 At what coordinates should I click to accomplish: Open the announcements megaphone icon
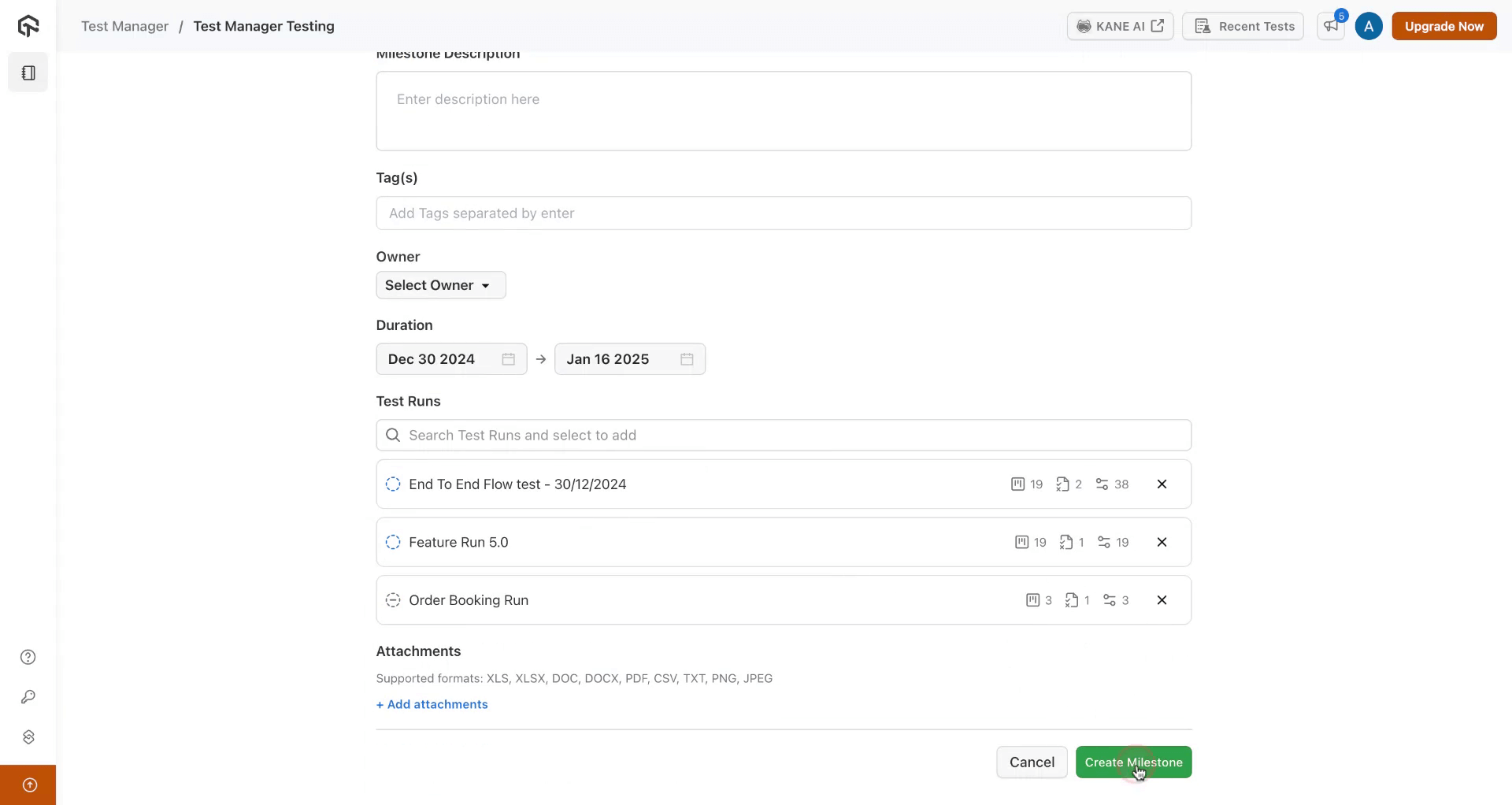point(1331,26)
